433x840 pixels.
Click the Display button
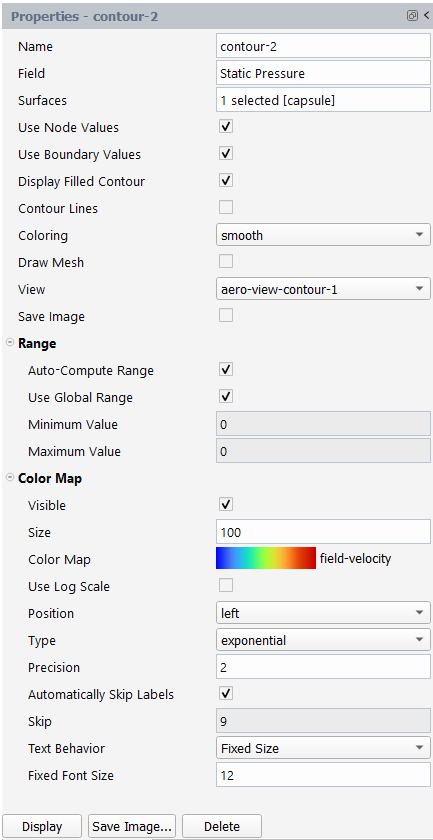pos(42,827)
